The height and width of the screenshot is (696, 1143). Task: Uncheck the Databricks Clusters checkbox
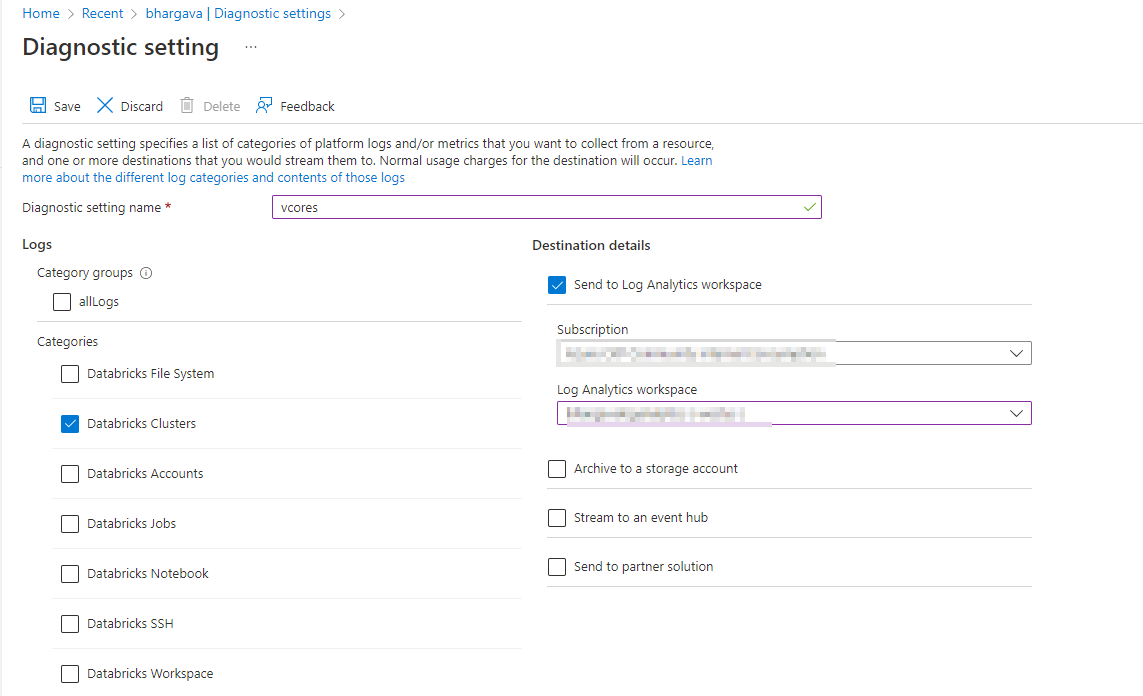click(70, 424)
